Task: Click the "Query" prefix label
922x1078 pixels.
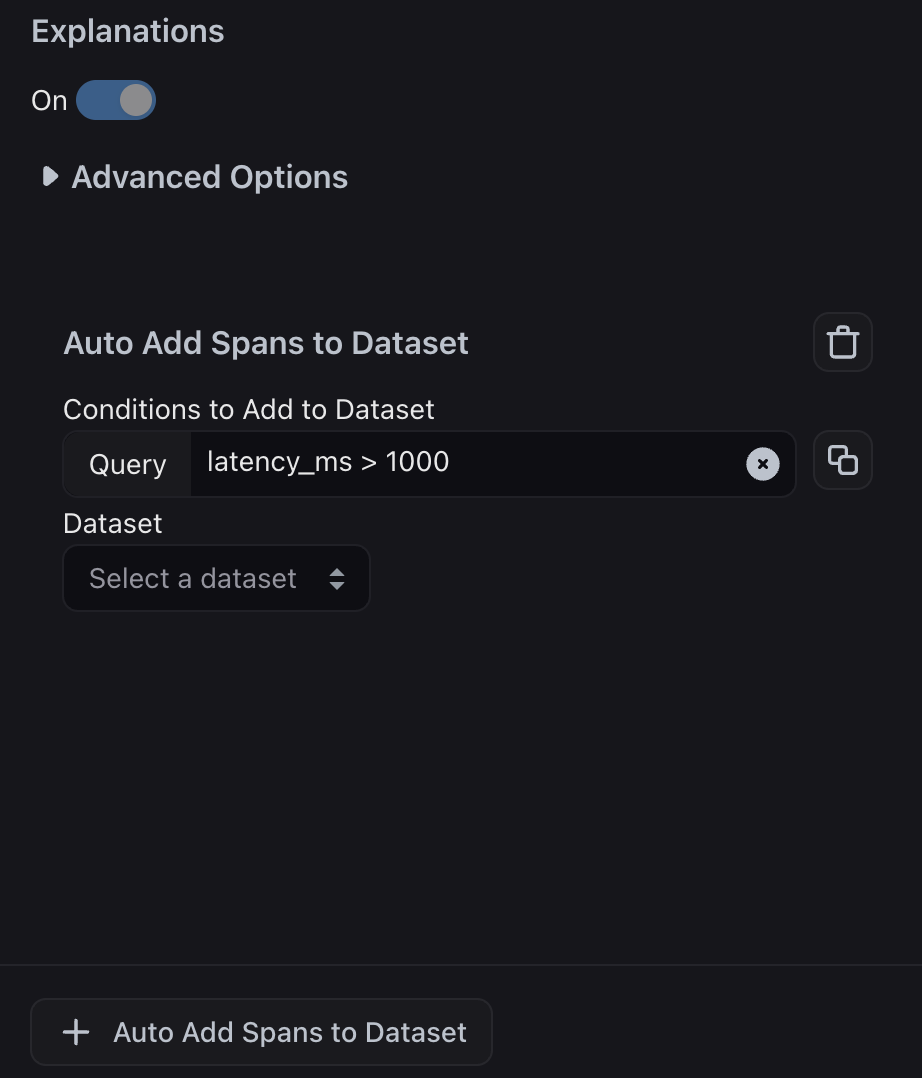Action: tap(127, 464)
